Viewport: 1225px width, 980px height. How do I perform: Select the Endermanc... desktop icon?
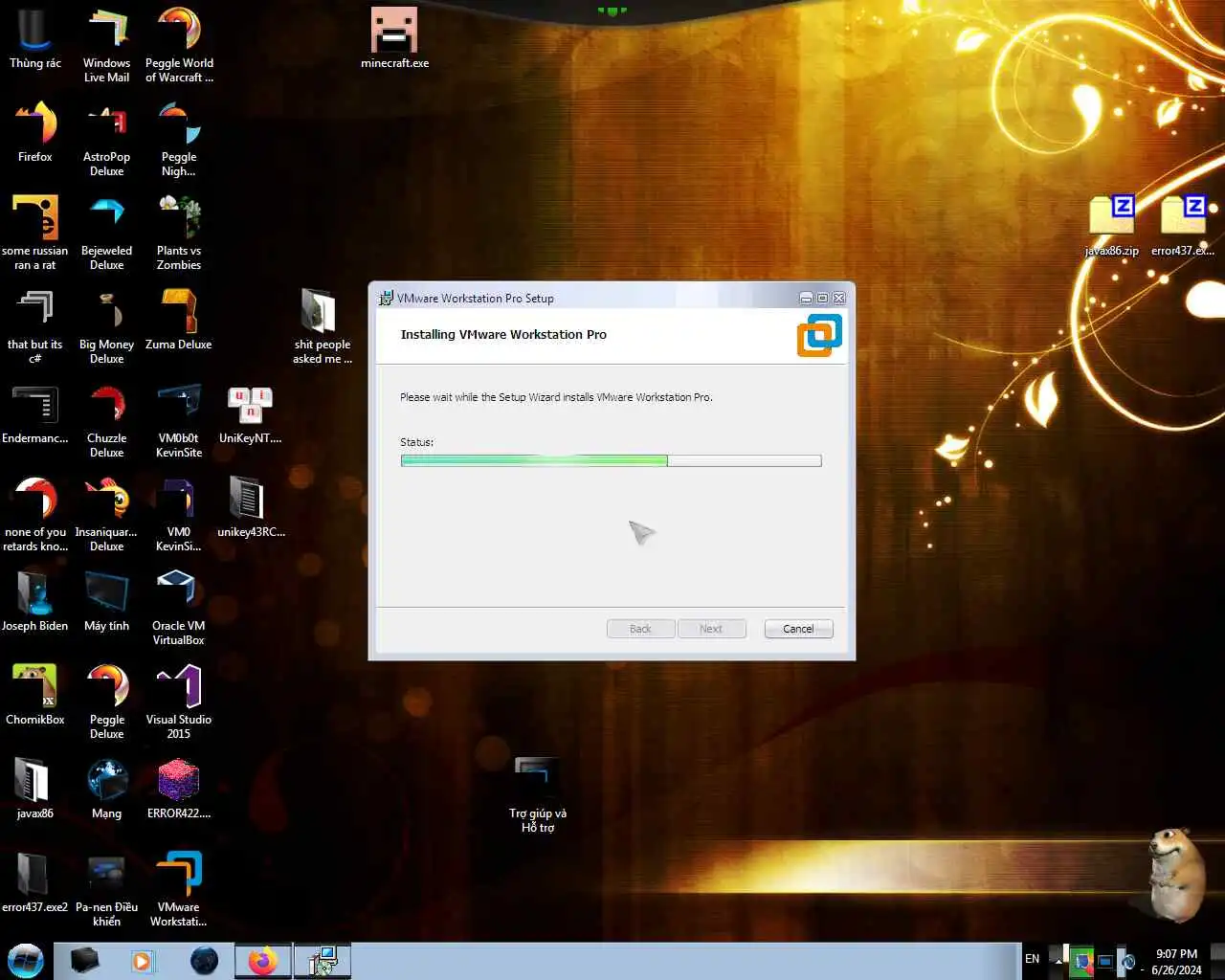[x=34, y=413]
